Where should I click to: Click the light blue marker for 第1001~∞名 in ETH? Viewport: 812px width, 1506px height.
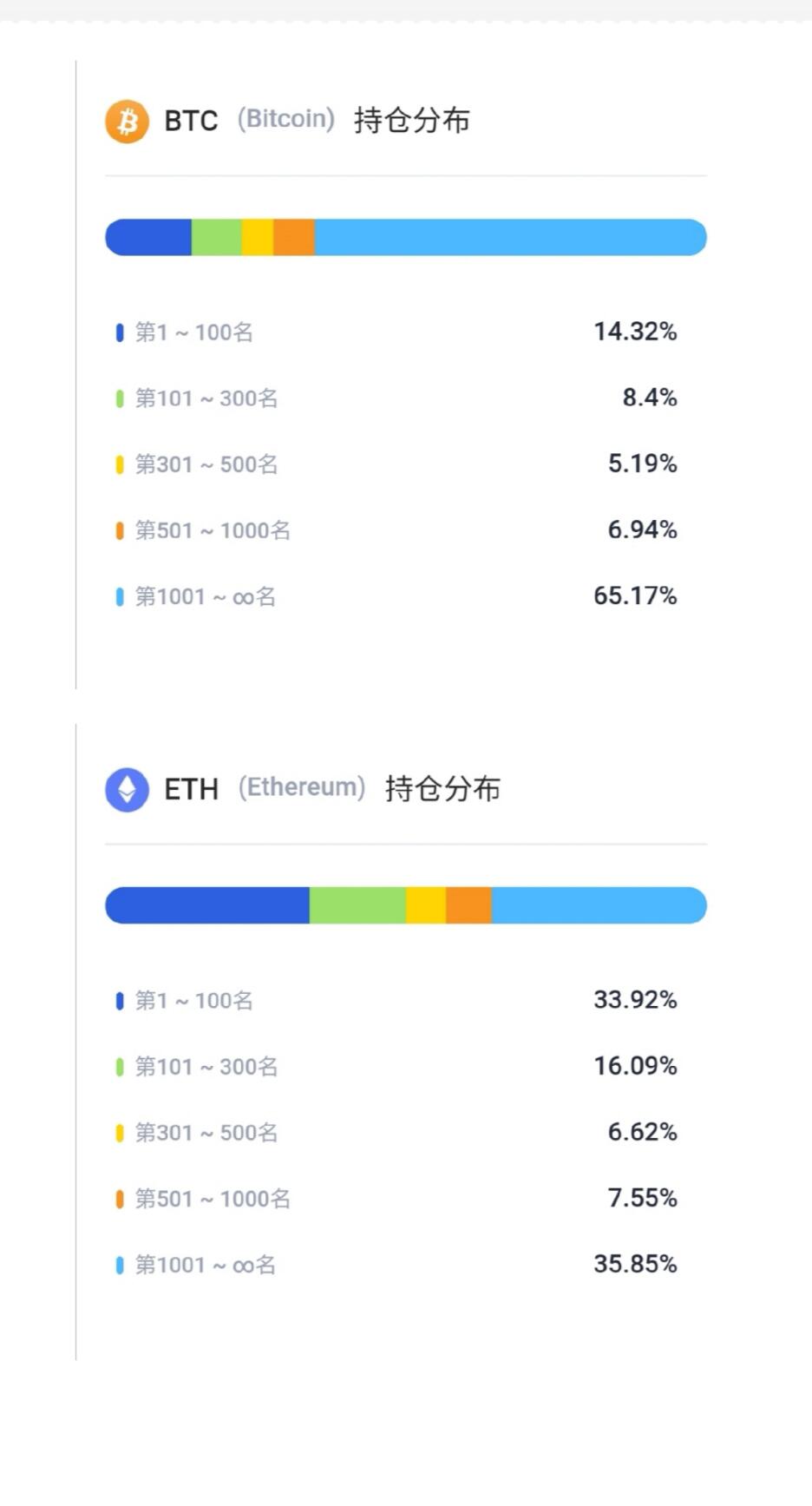[120, 1265]
